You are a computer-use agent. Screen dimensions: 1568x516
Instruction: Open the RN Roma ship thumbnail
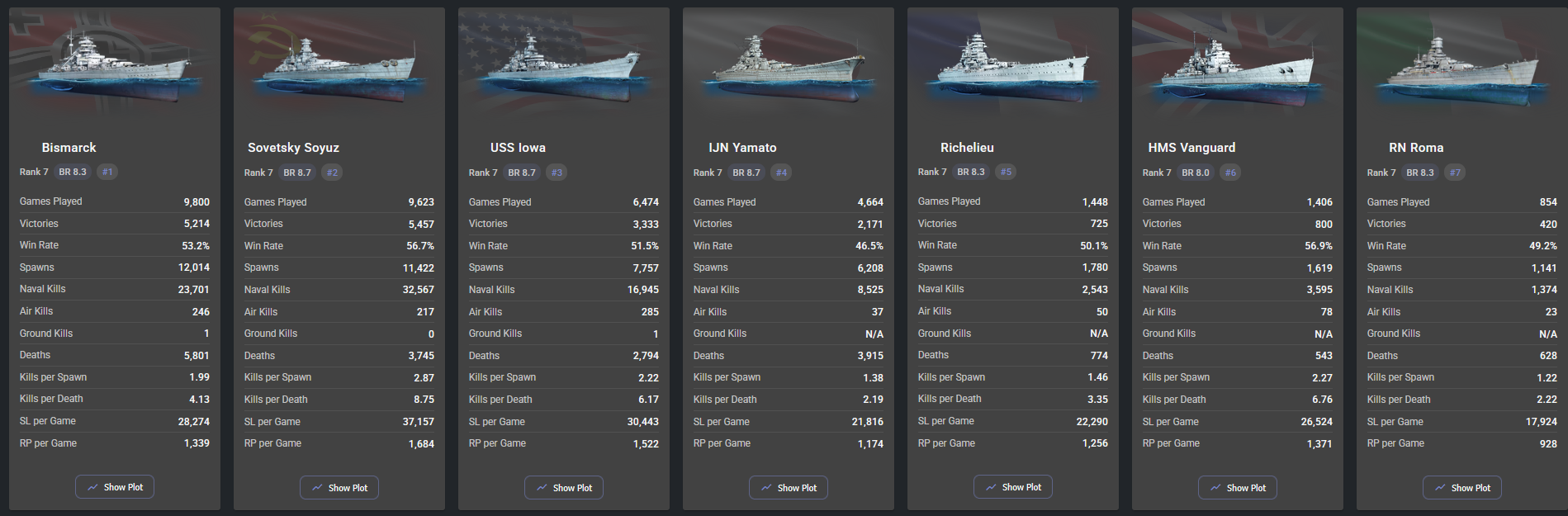click(1461, 64)
